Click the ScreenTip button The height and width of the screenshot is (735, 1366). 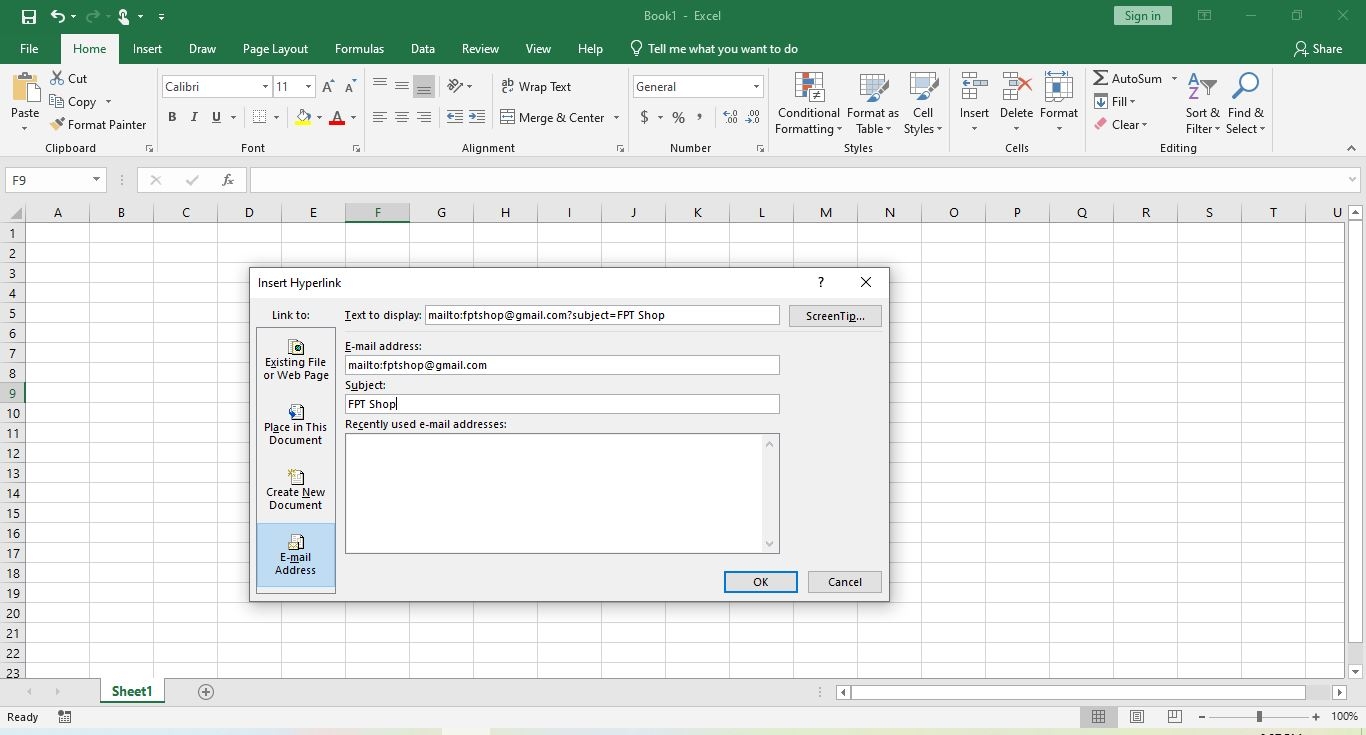(x=835, y=316)
